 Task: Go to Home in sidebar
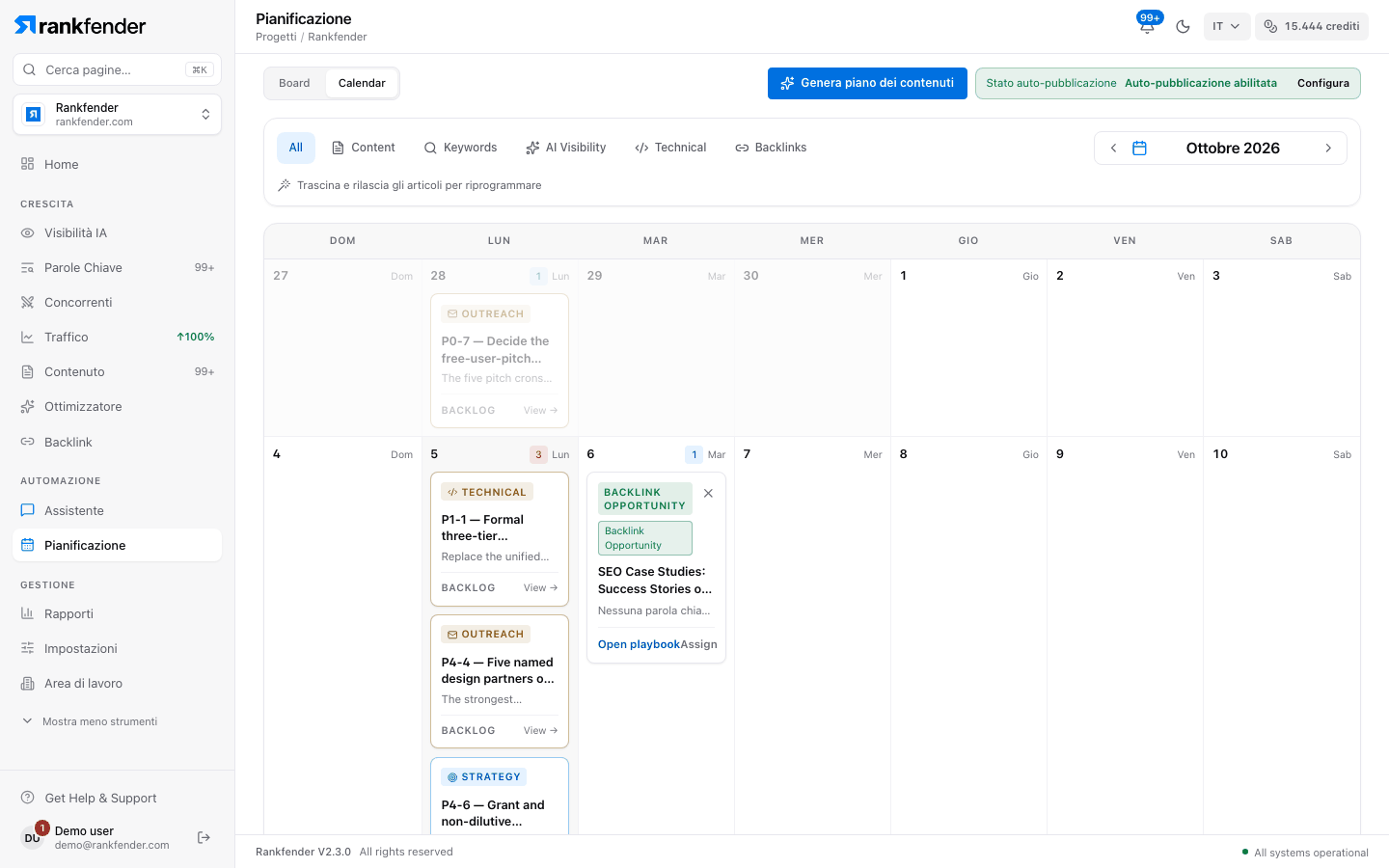point(117,164)
